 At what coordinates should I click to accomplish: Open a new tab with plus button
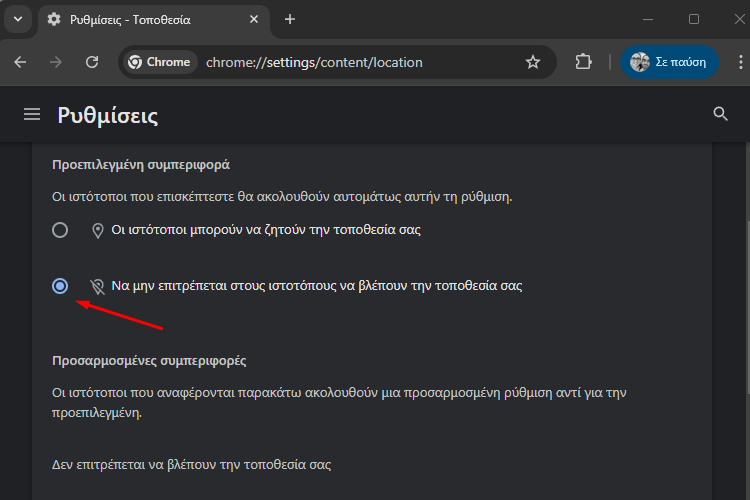pyautogui.click(x=290, y=19)
